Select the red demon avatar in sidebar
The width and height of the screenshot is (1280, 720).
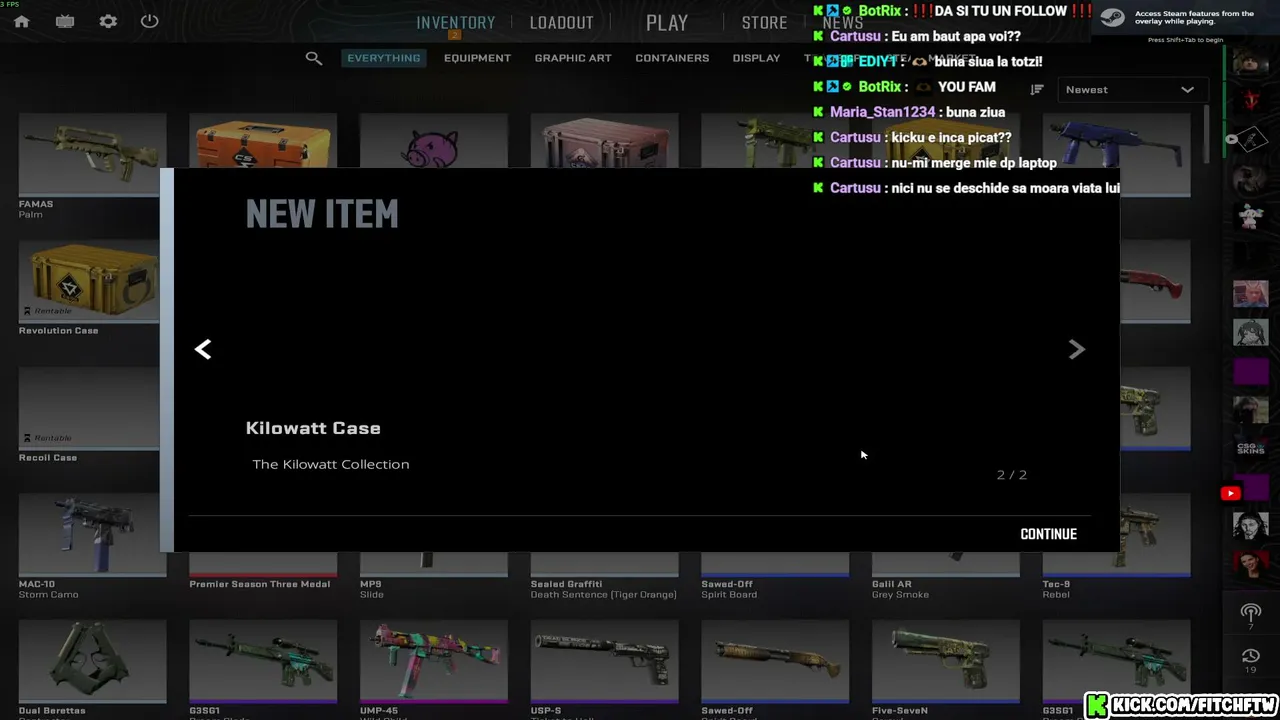1251,100
